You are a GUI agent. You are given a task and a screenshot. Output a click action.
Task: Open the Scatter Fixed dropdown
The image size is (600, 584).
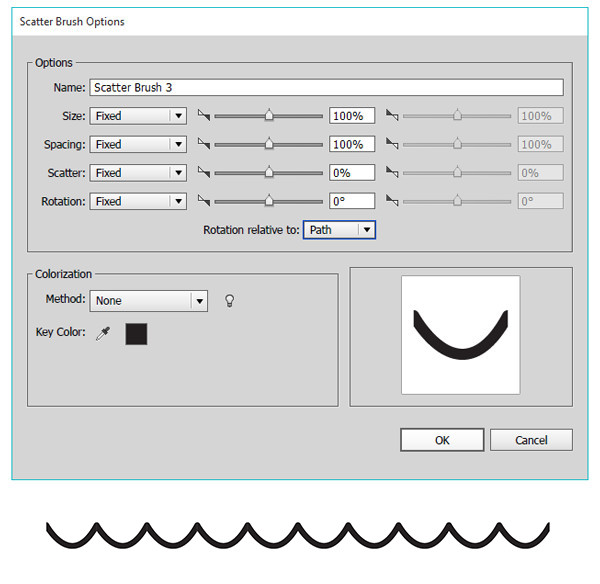coord(138,173)
